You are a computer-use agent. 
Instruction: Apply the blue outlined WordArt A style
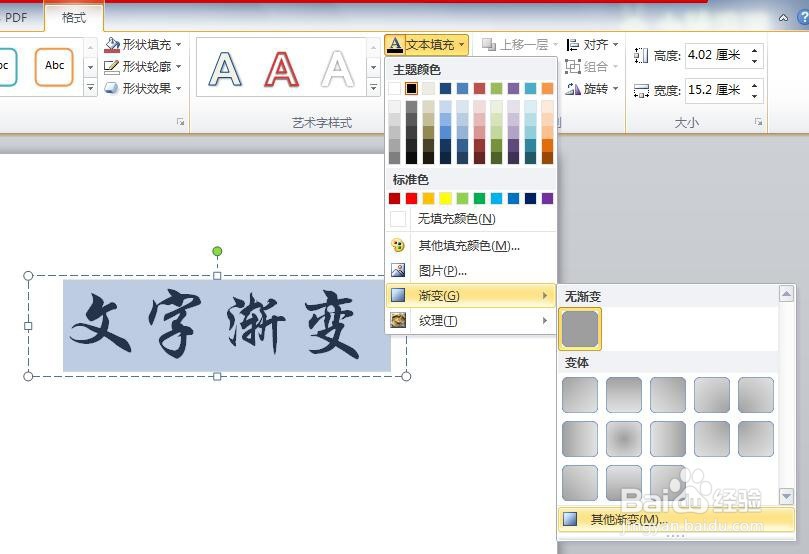[225, 68]
